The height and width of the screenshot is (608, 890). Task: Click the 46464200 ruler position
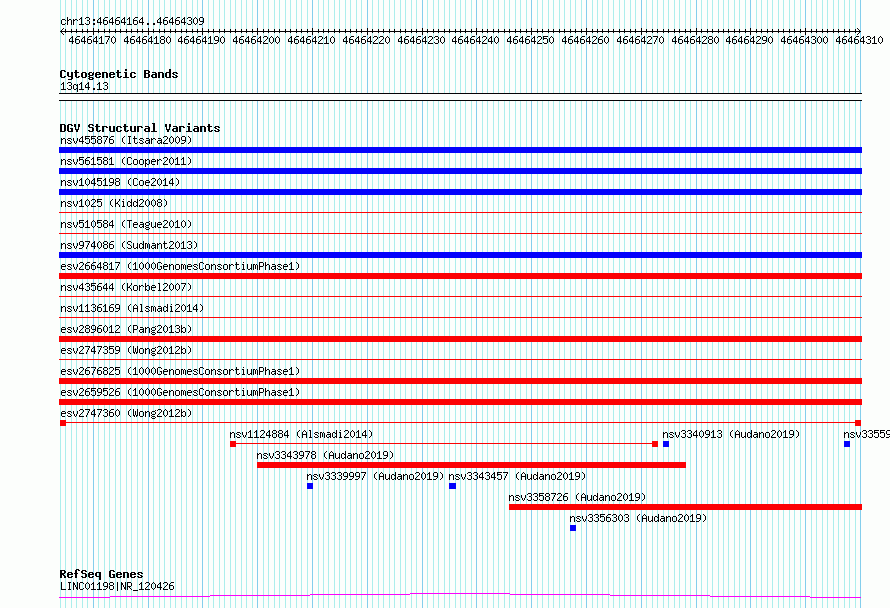pos(256,40)
